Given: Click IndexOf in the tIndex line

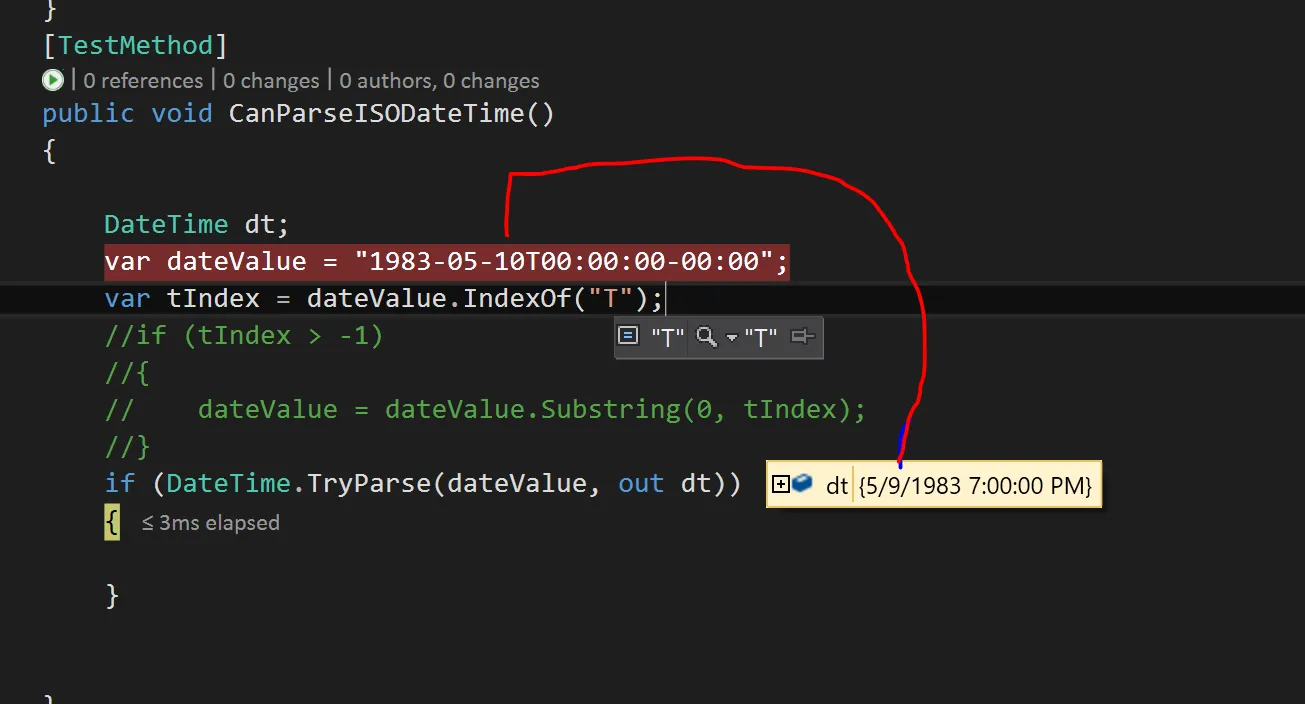Looking at the screenshot, I should (x=517, y=298).
